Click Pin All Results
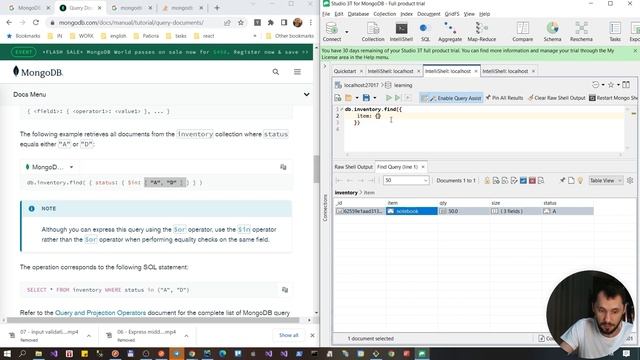This screenshot has height=360, width=640. click(504, 98)
